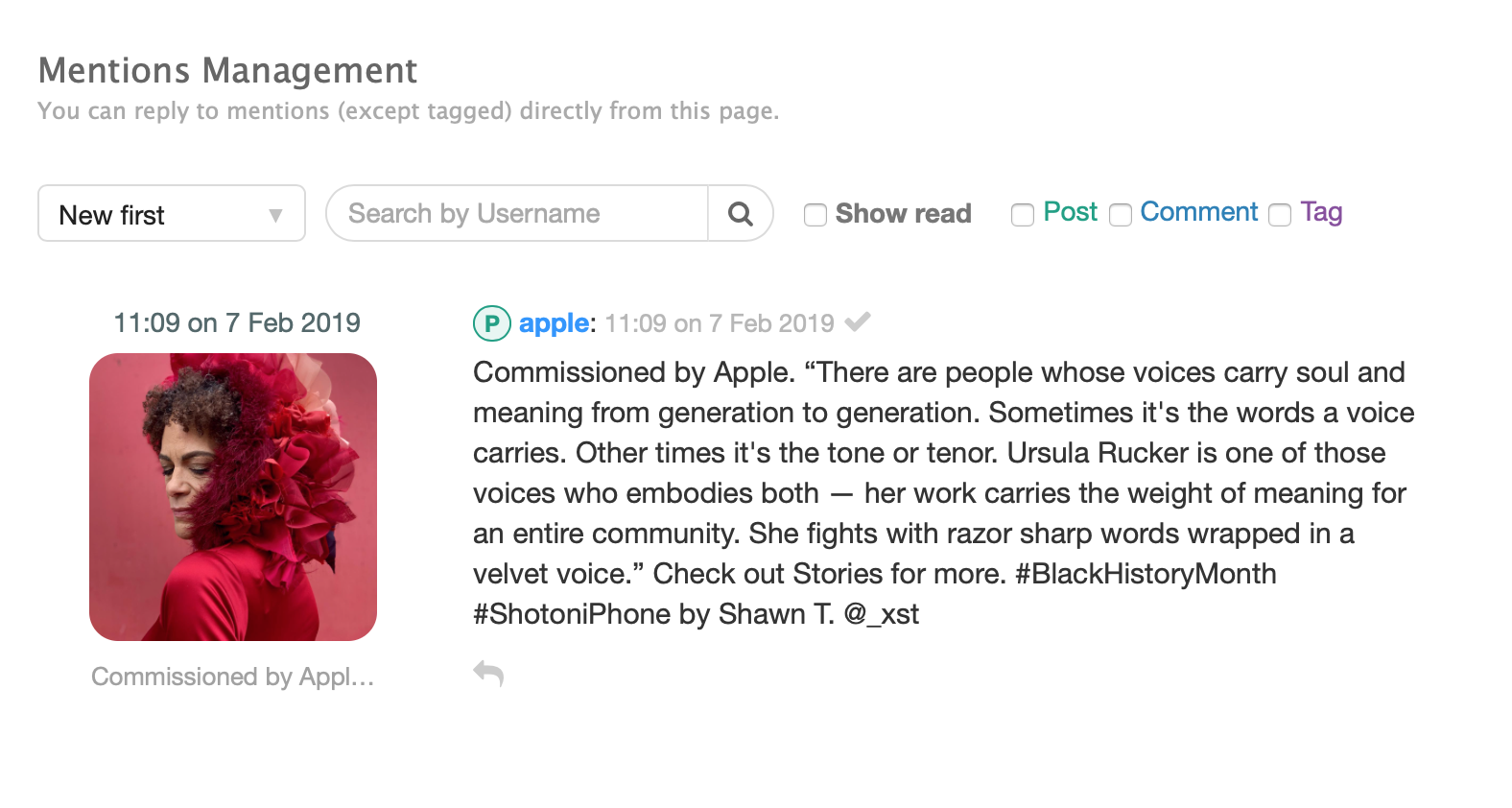Image resolution: width=1512 pixels, height=808 pixels.
Task: Click the 11:09 on 7 Feb 2019 timestamp above photo
Action: [x=236, y=322]
